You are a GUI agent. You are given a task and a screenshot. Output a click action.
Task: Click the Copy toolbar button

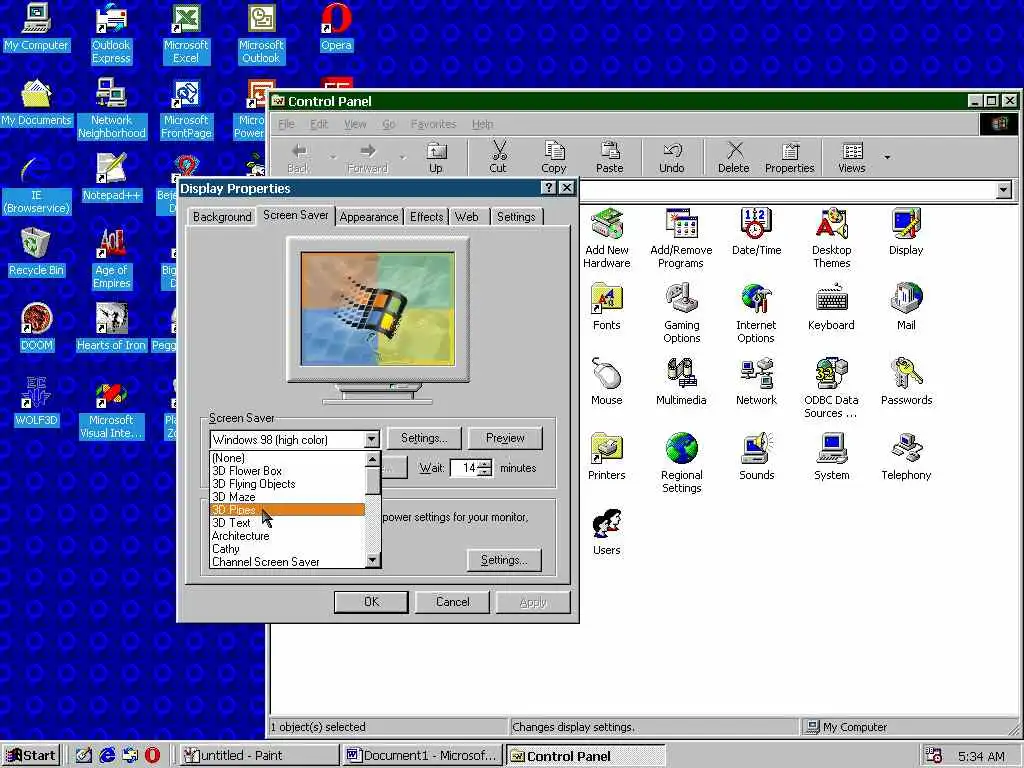pos(554,158)
